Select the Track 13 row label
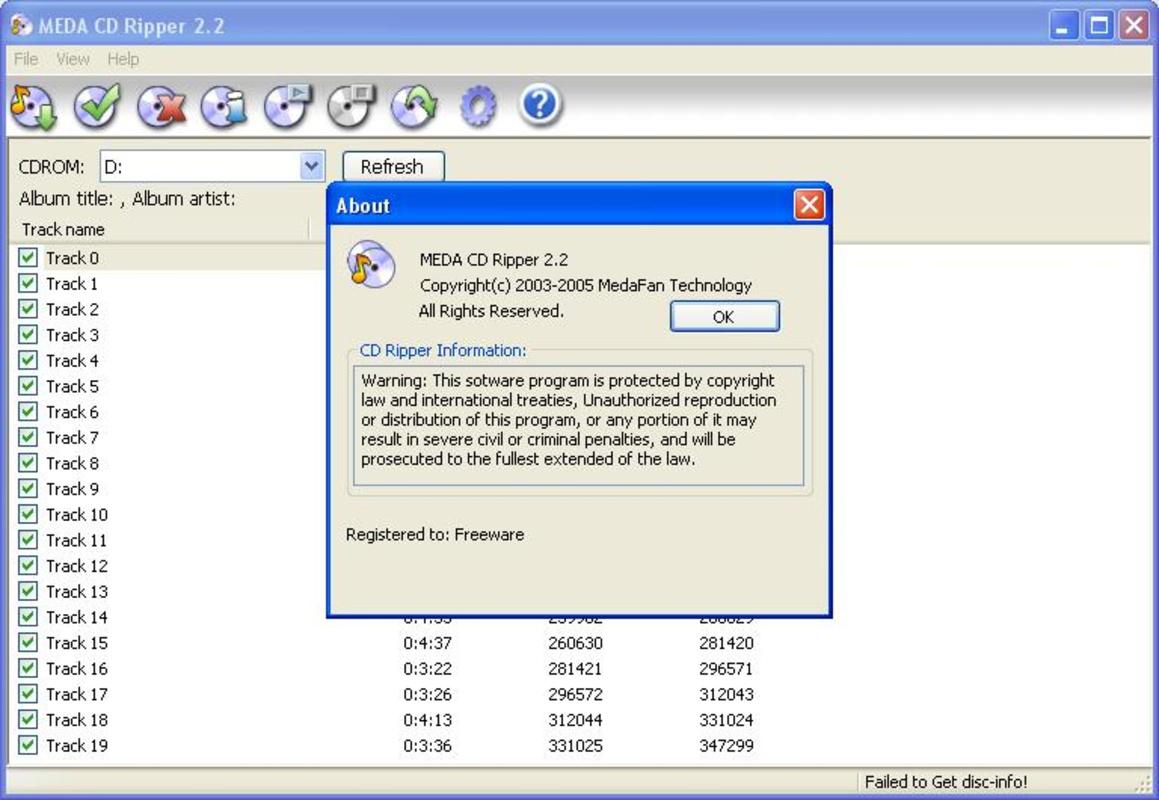Image resolution: width=1159 pixels, height=800 pixels. coord(77,591)
